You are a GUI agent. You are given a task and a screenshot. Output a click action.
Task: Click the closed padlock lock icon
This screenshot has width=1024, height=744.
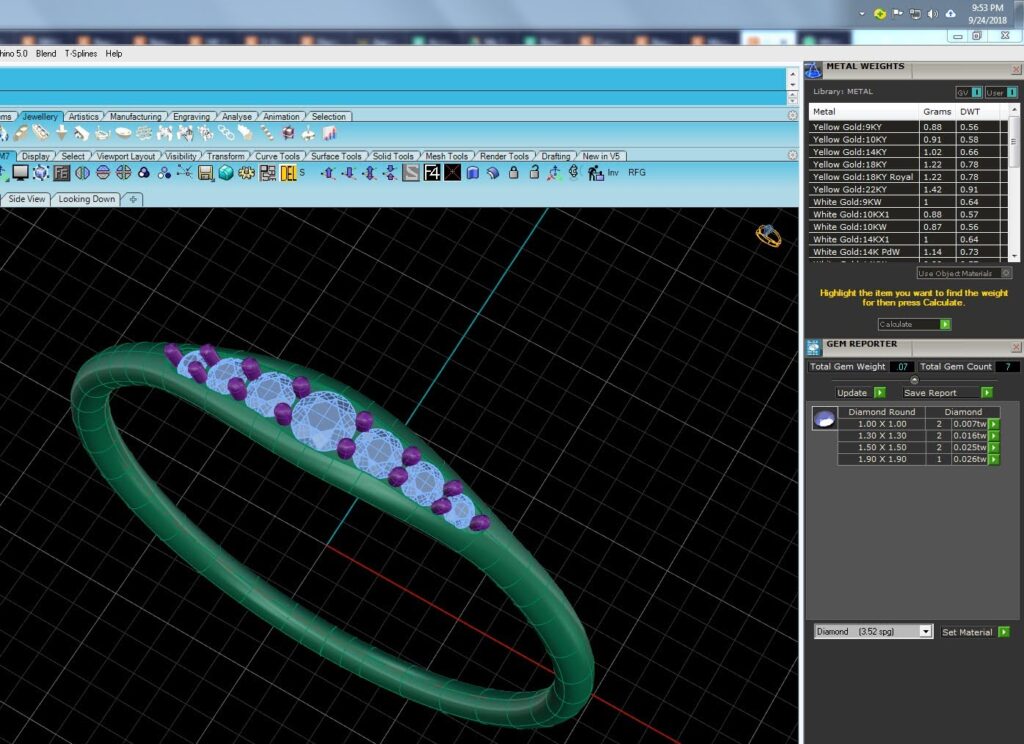point(513,172)
